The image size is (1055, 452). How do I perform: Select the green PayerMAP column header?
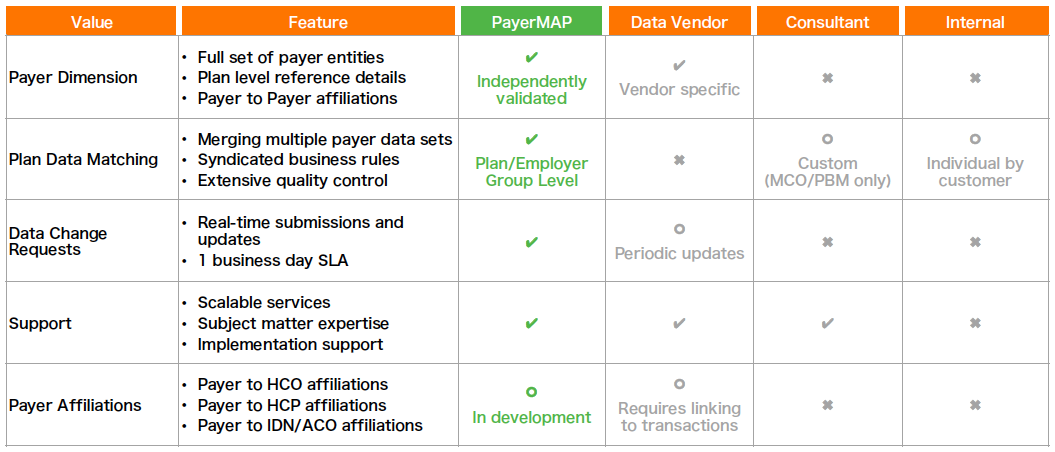(x=532, y=22)
